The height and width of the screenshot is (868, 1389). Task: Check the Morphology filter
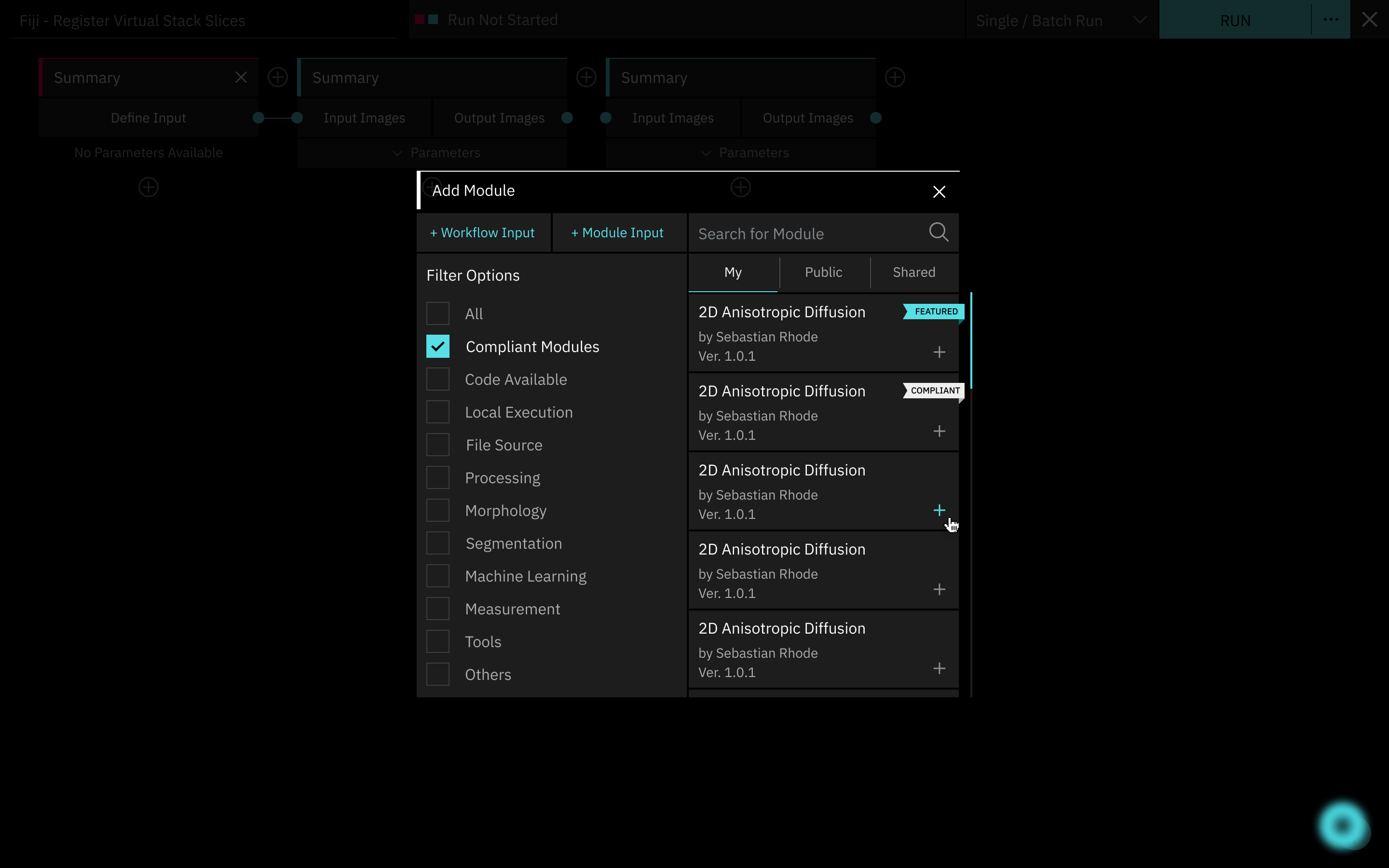(x=438, y=510)
